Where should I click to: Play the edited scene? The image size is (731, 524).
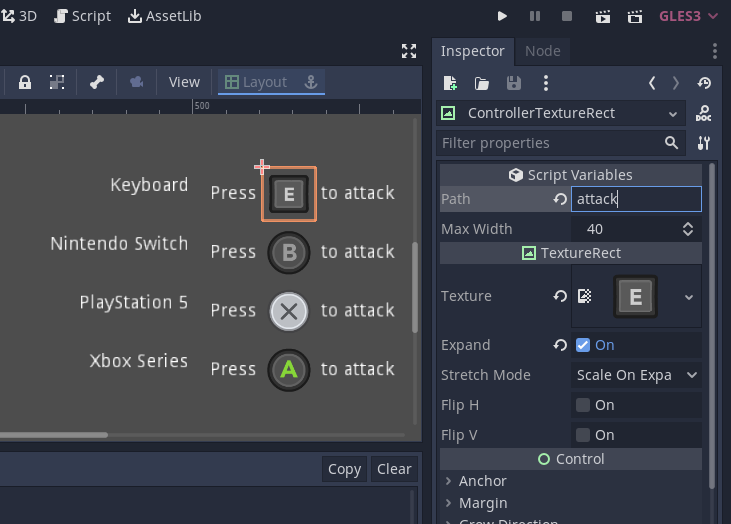tap(603, 17)
